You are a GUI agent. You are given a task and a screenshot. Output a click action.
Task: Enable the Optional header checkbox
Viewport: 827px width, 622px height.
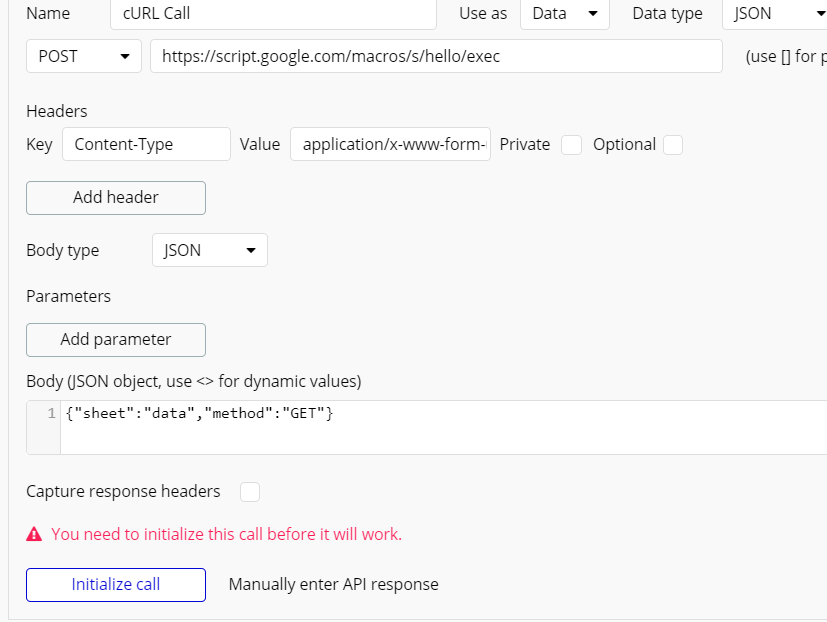(673, 145)
